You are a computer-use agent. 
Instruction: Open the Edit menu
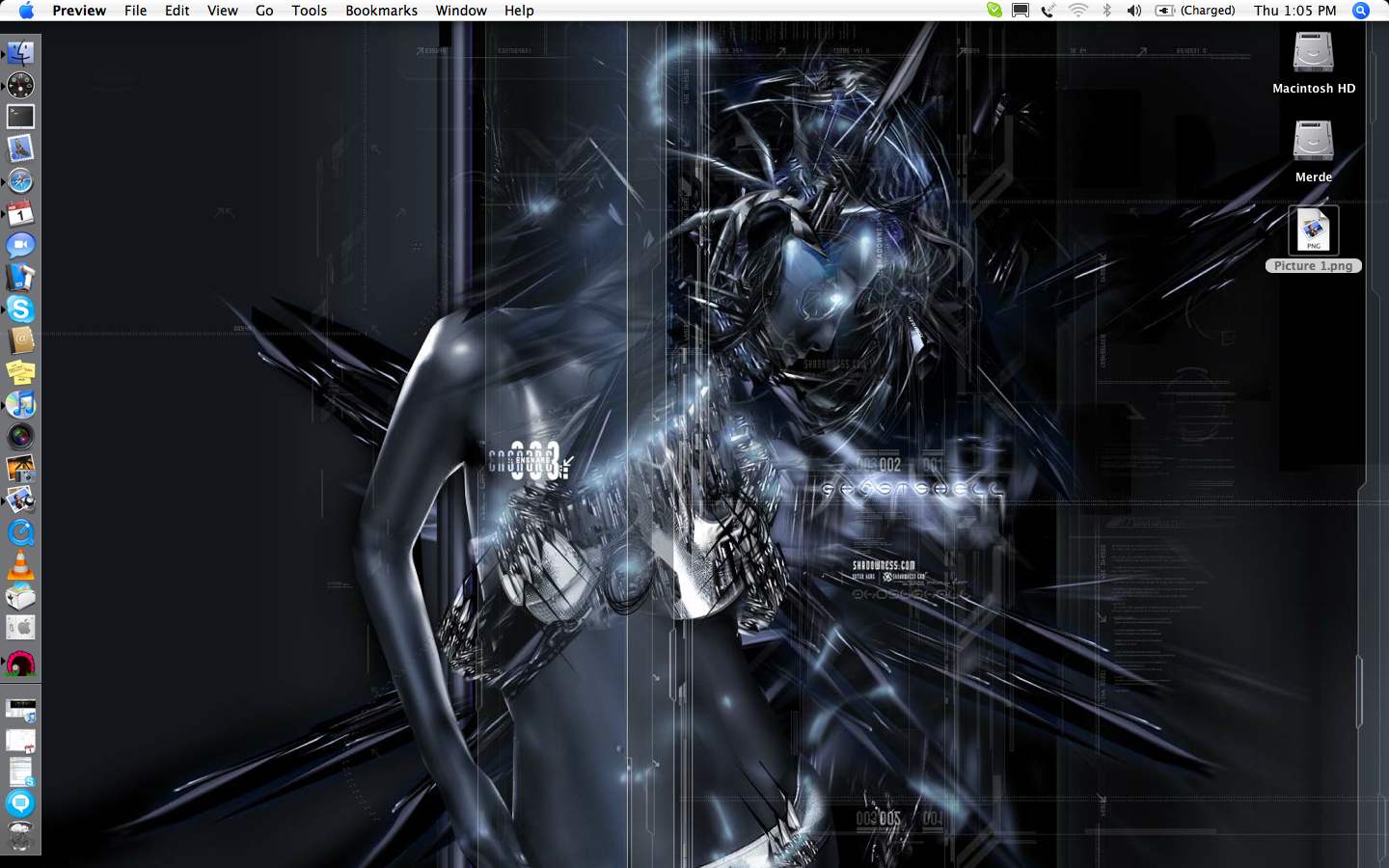177,11
